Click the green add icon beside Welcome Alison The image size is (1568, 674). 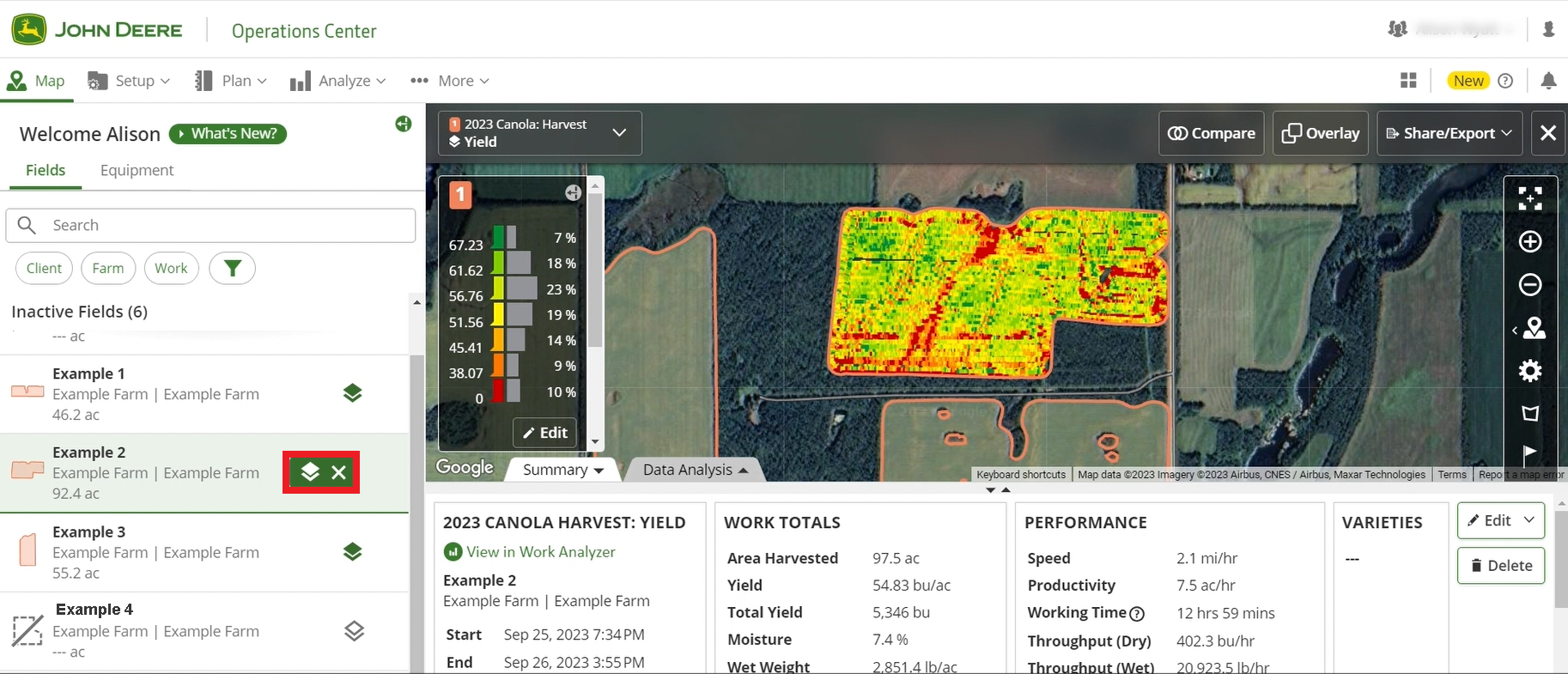point(403,124)
